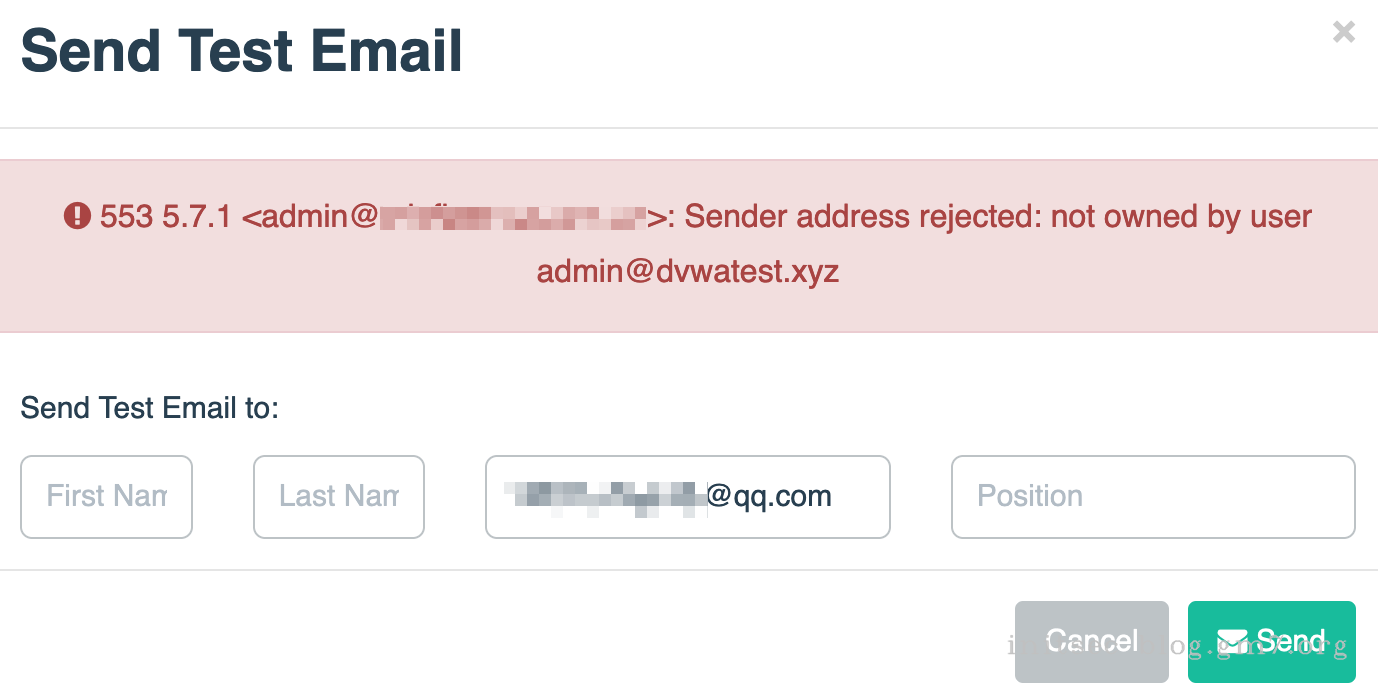Click the red error exclamation icon

click(77, 216)
